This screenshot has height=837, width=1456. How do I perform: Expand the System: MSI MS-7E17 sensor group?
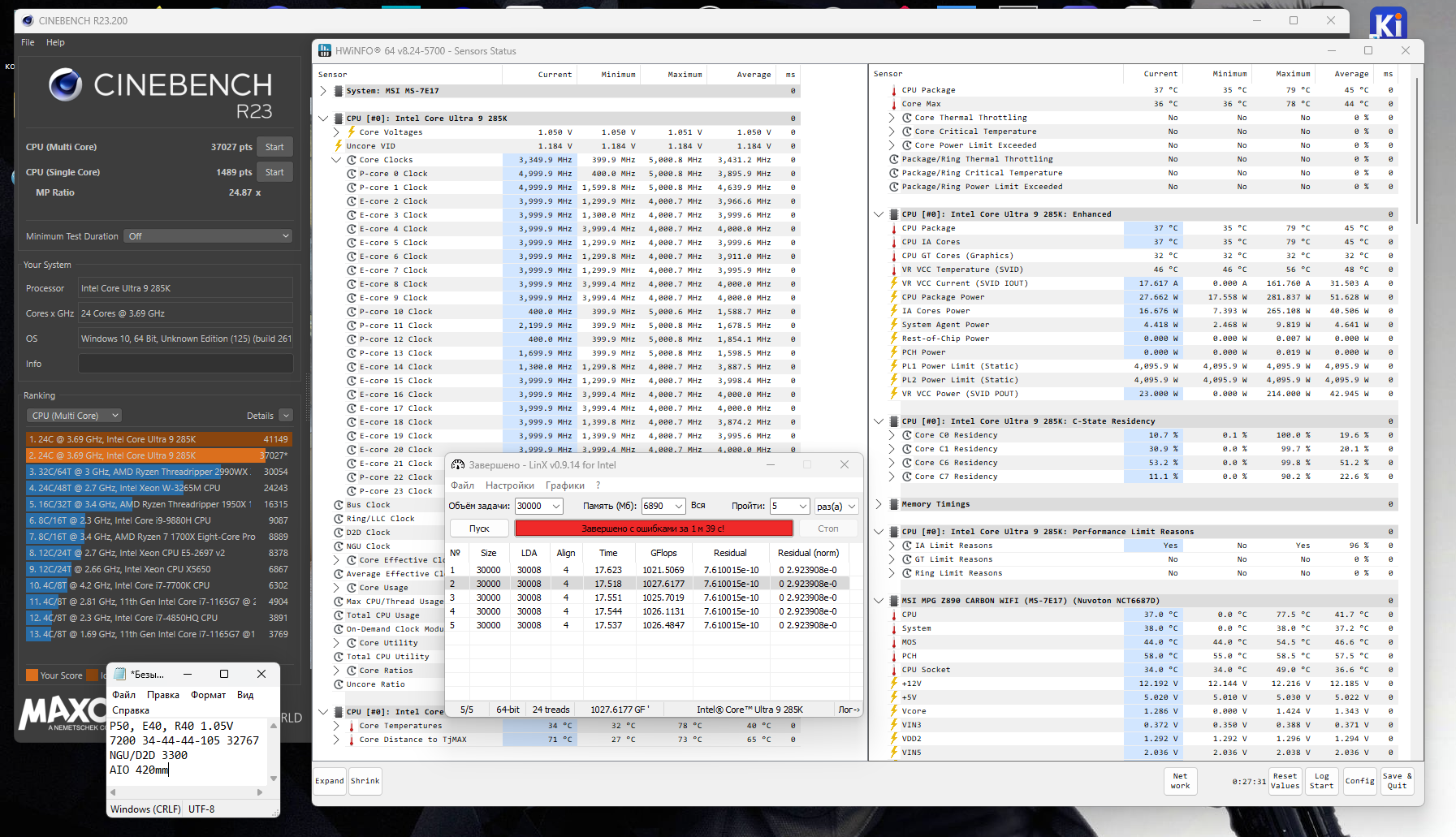323,91
